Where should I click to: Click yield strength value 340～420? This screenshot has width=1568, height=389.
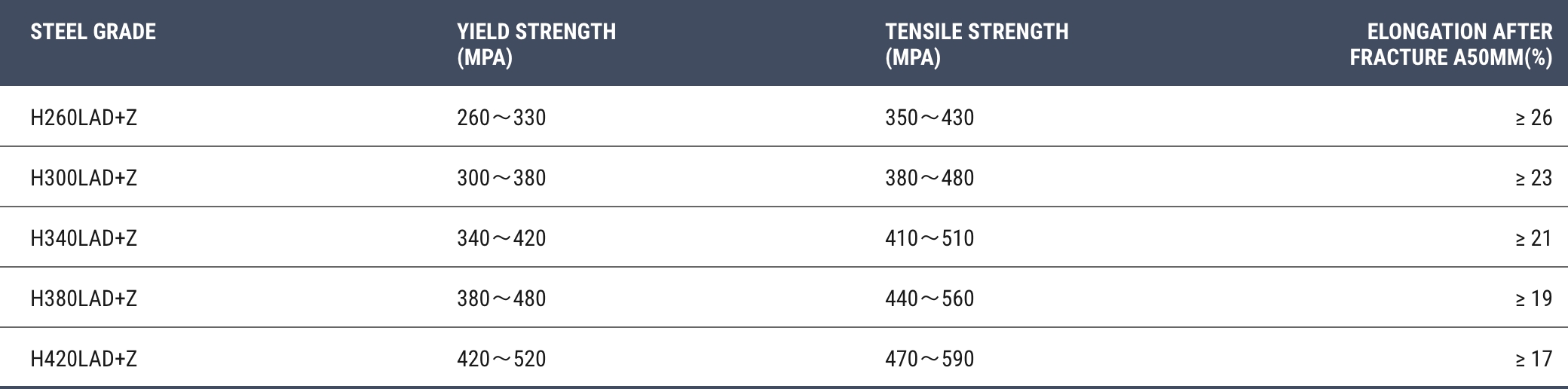[501, 238]
